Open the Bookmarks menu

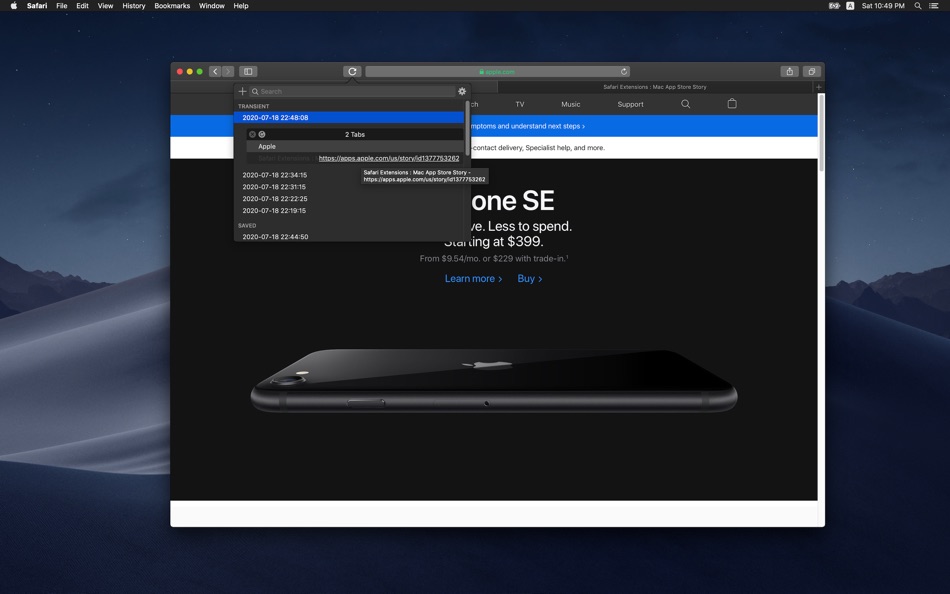(172, 5)
